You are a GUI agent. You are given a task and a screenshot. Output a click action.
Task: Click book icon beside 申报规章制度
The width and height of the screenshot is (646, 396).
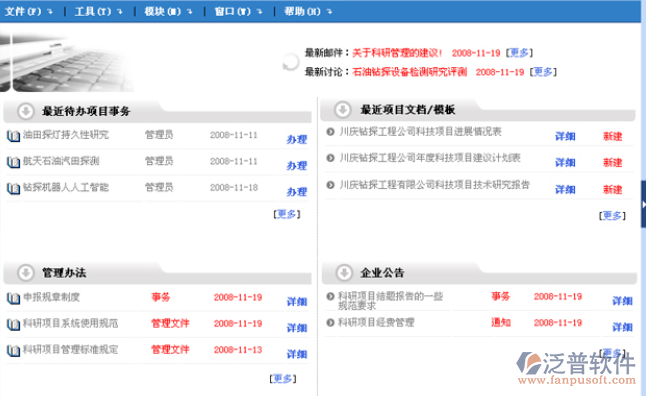click(x=13, y=298)
